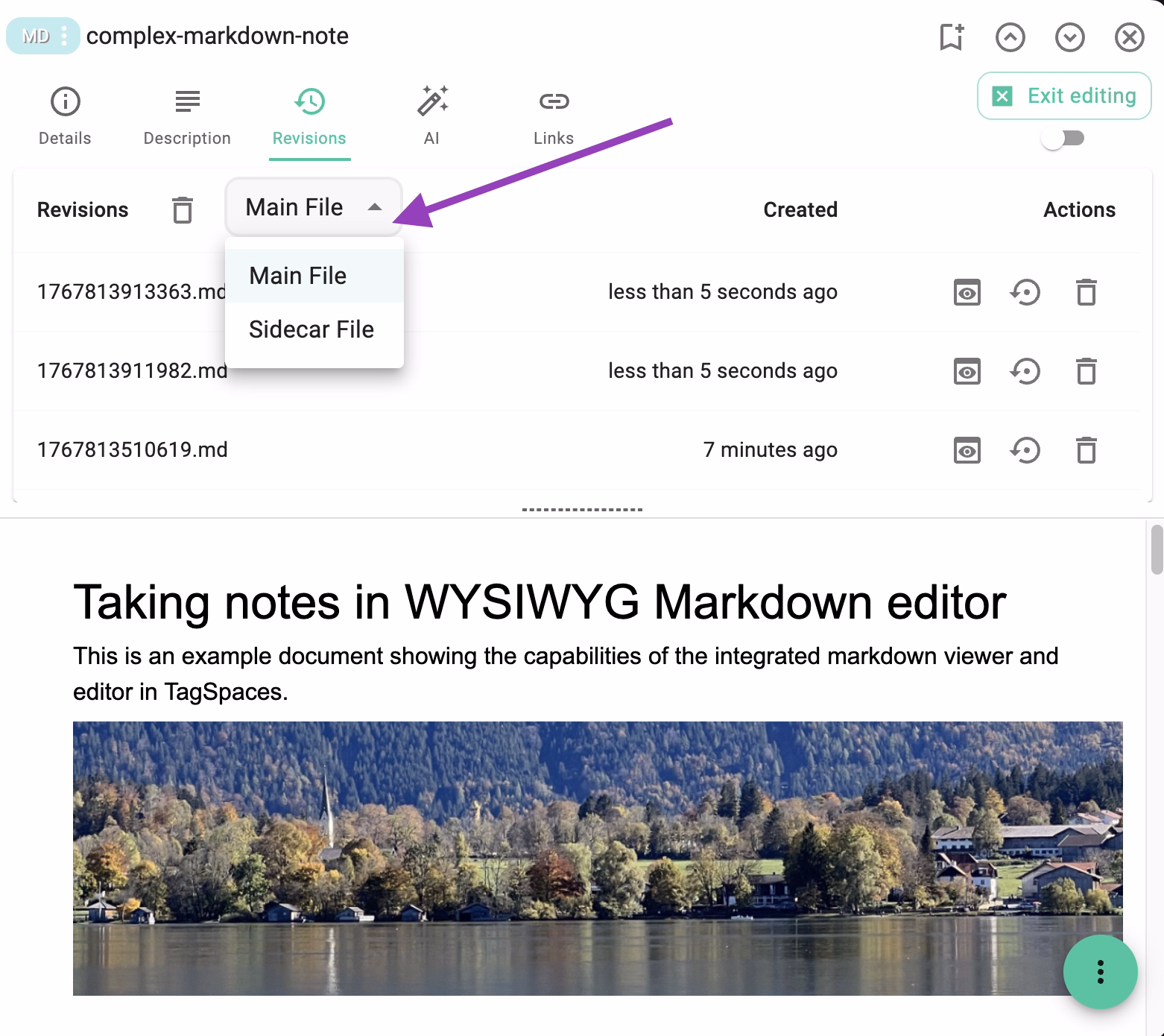Delete revision 1767813510619.md
1164x1036 pixels.
pyautogui.click(x=1086, y=450)
